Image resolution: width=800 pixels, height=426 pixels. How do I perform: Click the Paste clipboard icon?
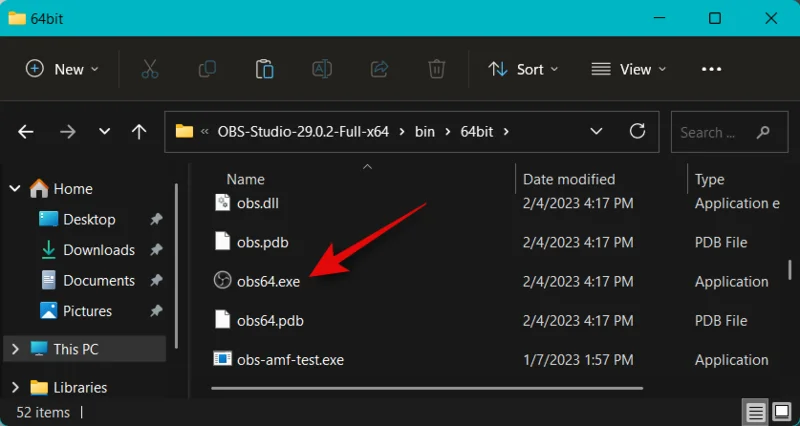(265, 69)
